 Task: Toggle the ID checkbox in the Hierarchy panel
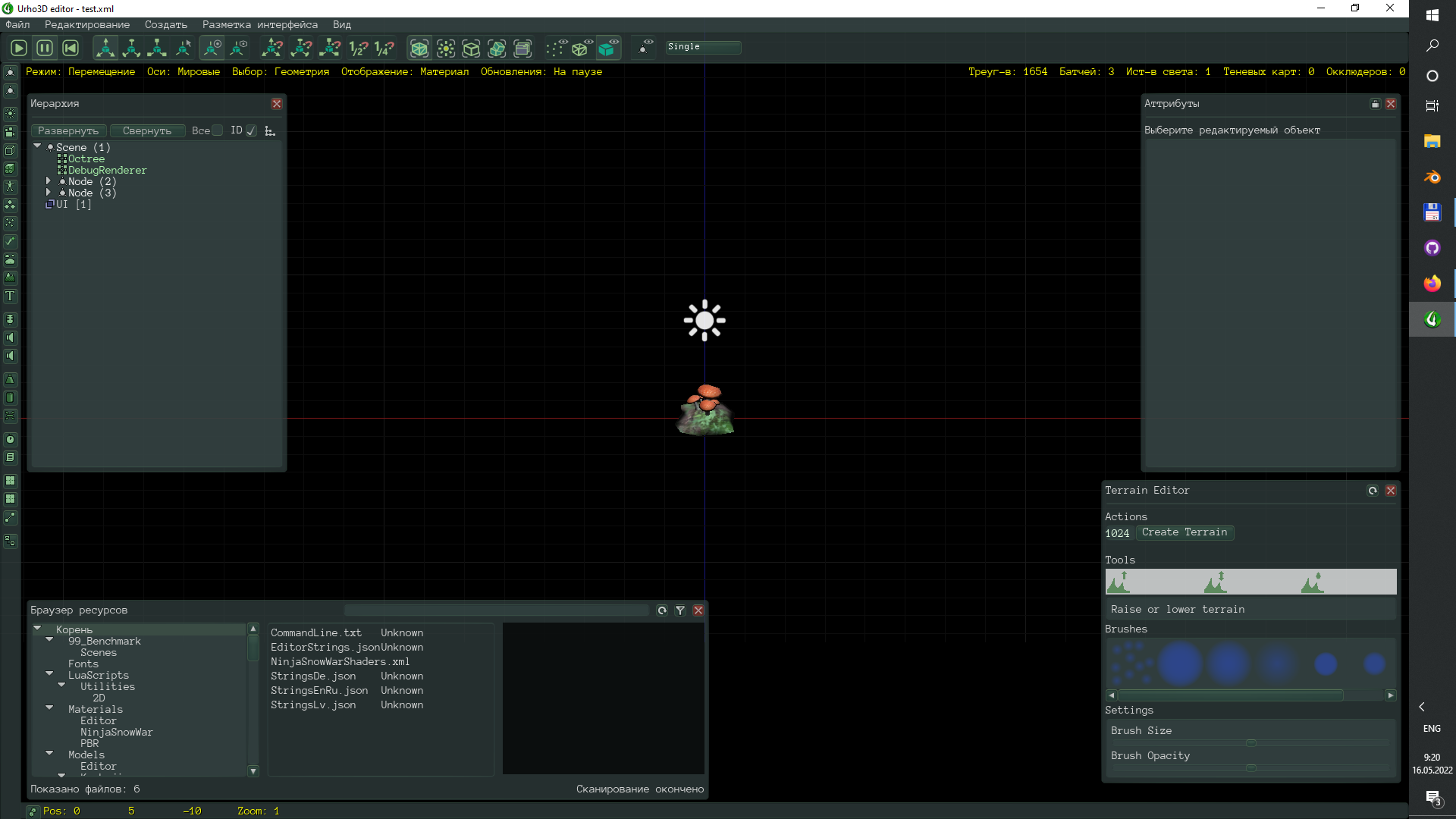point(251,130)
